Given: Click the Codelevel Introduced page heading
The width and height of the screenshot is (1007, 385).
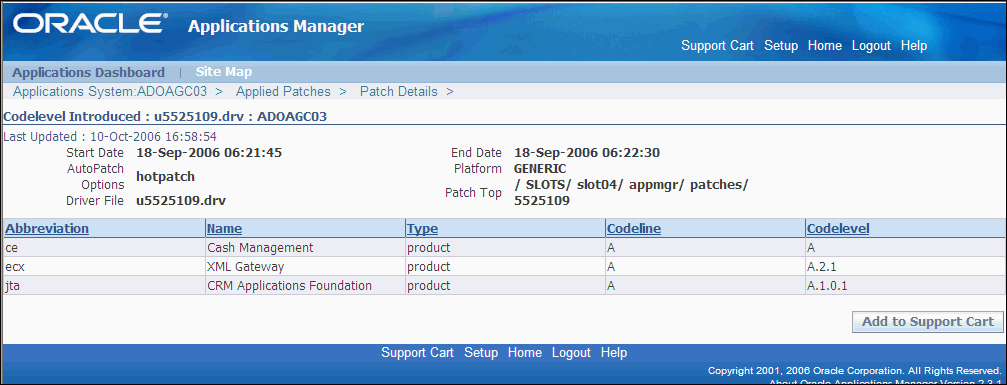Looking at the screenshot, I should point(166,117).
